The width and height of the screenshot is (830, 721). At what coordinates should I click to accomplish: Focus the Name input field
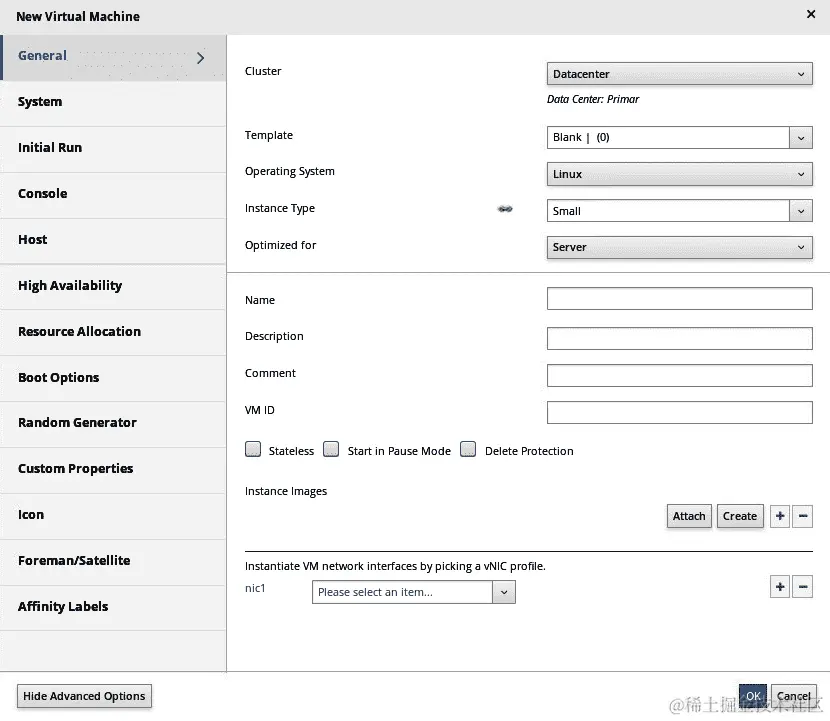click(x=679, y=299)
